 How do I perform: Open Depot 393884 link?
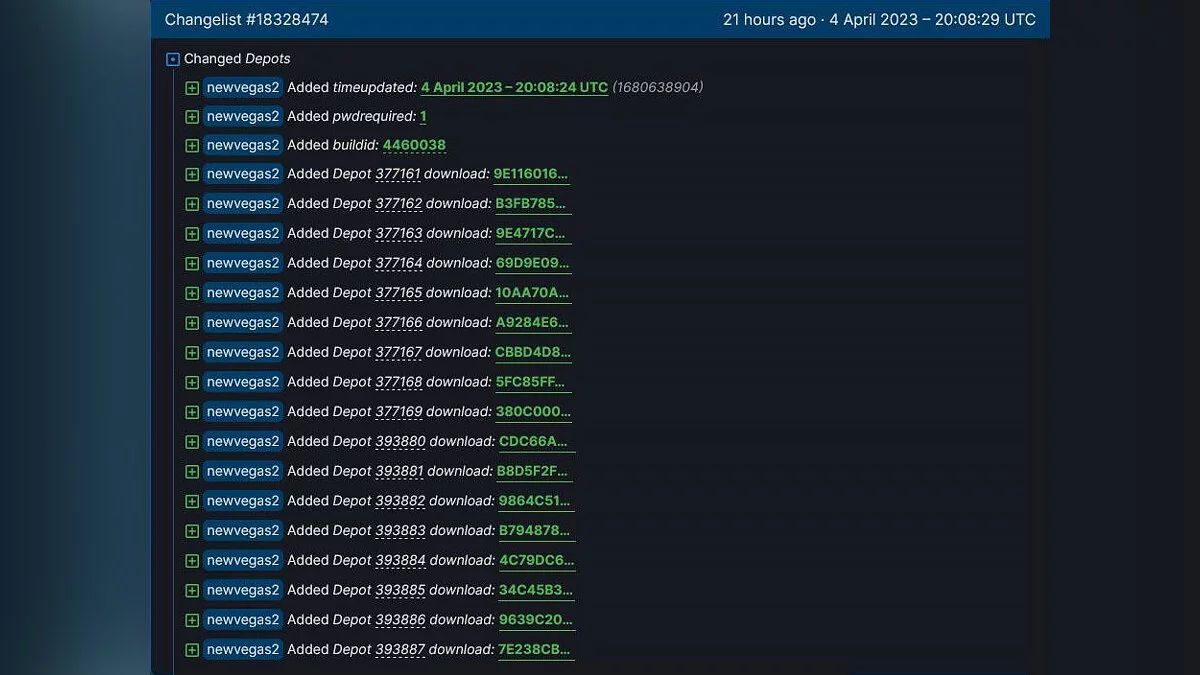click(400, 560)
